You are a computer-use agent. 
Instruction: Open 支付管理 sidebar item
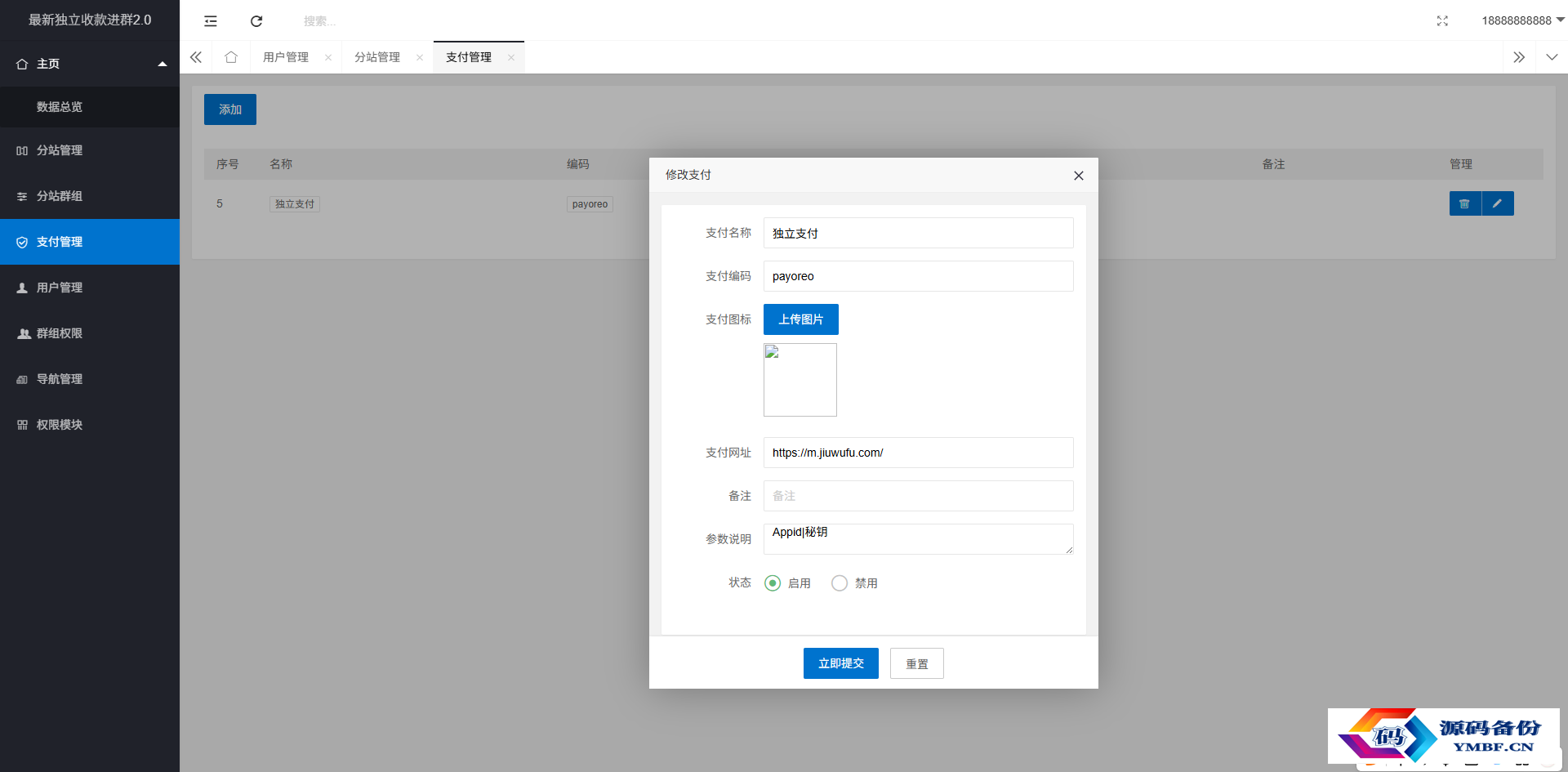tap(90, 242)
